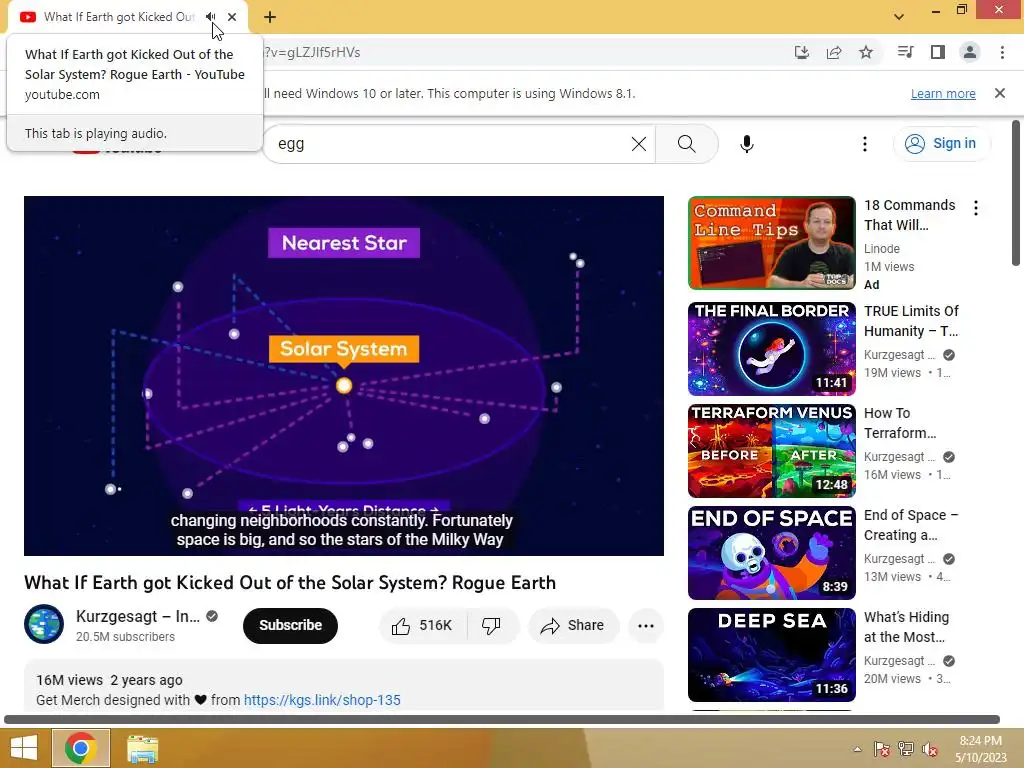
Task: Open the Kurzgesagt channel avatar
Action: [44, 624]
